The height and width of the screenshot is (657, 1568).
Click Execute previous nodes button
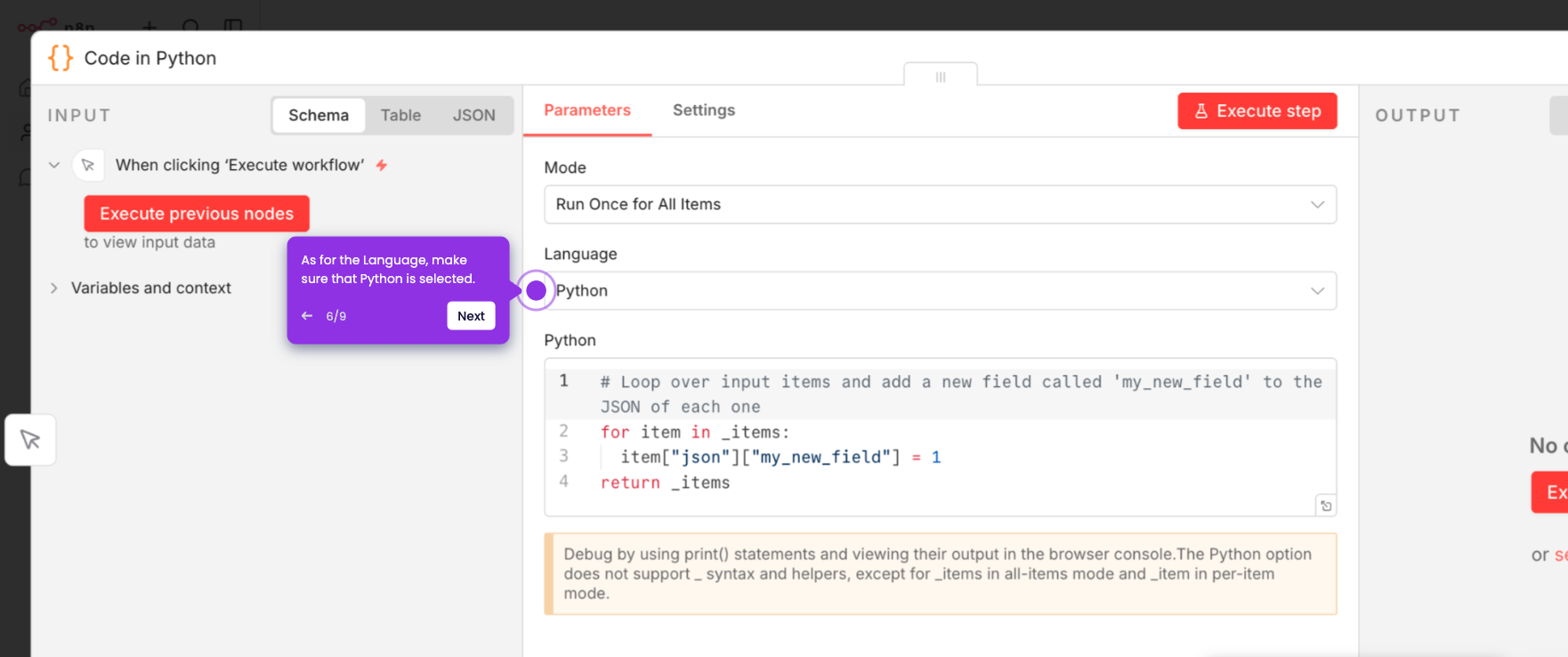[x=197, y=214]
